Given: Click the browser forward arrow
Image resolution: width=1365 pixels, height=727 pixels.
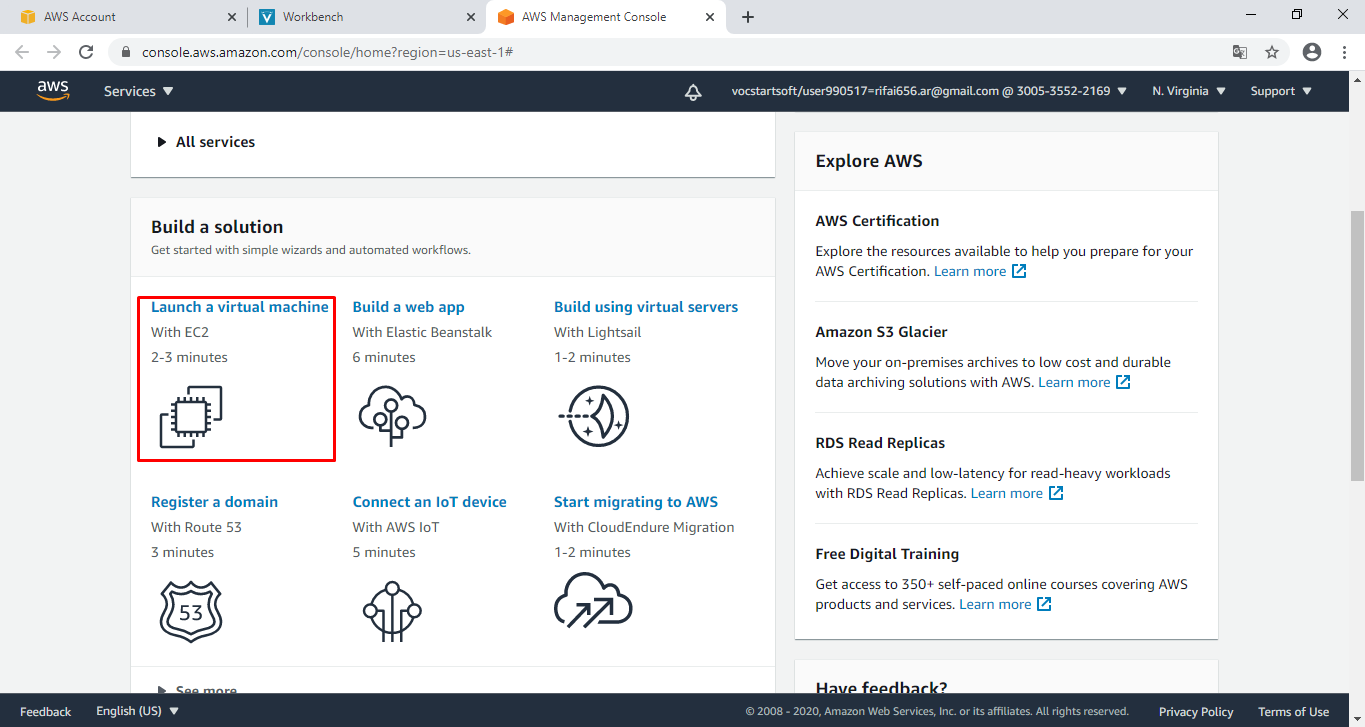Looking at the screenshot, I should 54,52.
